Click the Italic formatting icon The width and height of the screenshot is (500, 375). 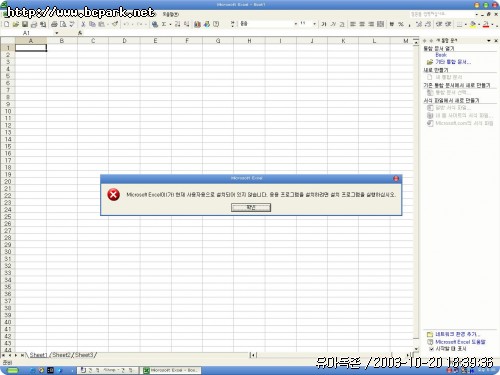pyautogui.click(x=333, y=24)
